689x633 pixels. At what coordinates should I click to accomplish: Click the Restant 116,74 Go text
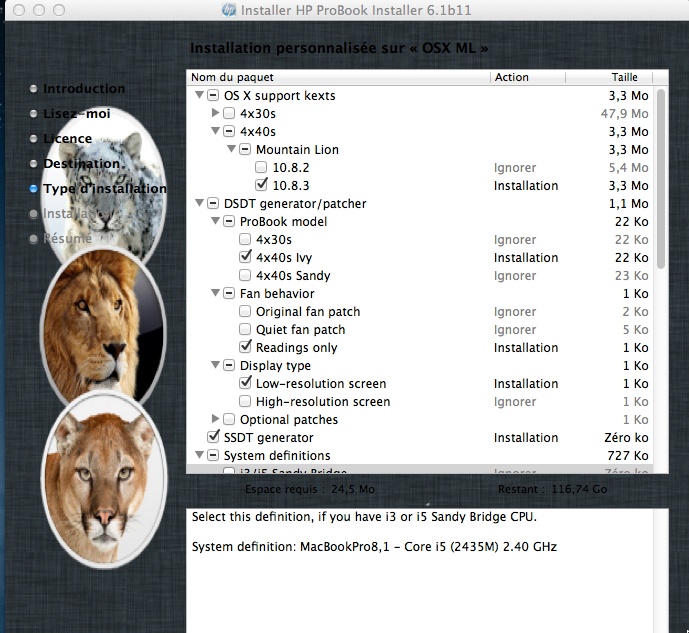tap(552, 489)
